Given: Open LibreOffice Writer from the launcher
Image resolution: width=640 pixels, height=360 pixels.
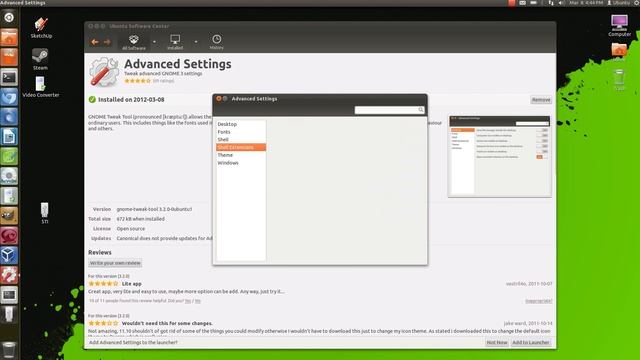Looking at the screenshot, I should click(9, 137).
